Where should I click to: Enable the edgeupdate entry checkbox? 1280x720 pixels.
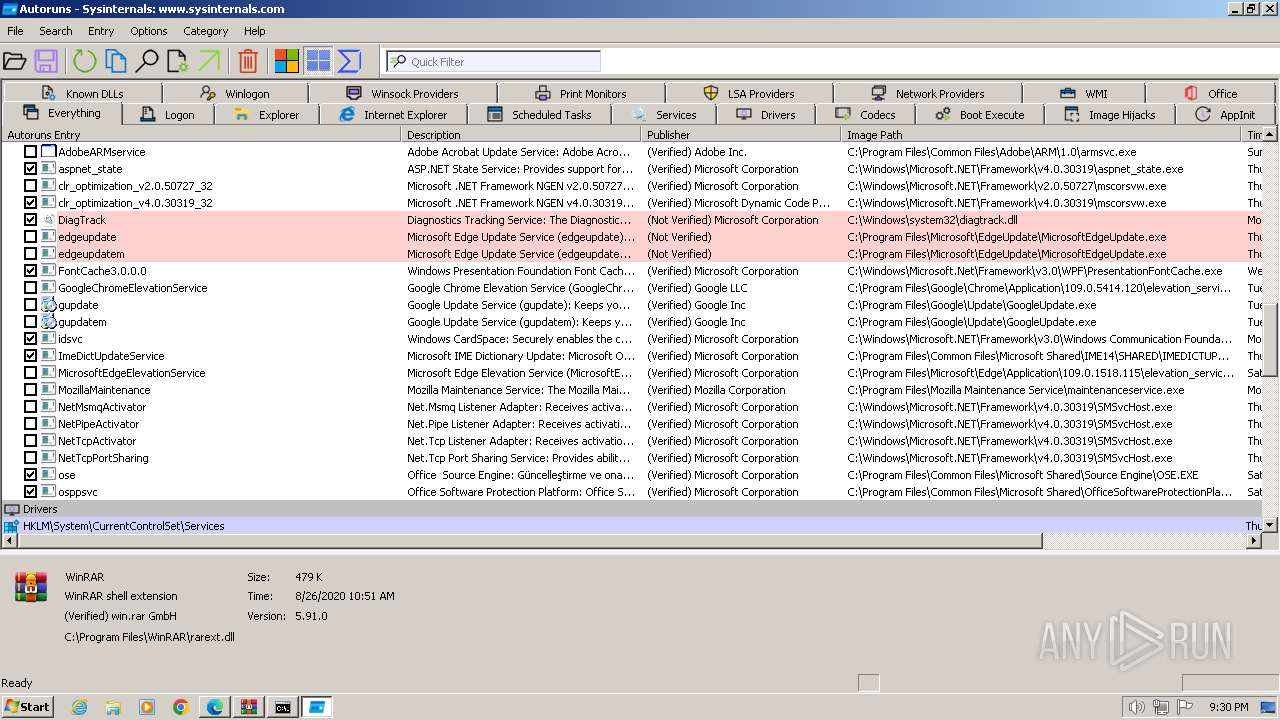coord(30,237)
